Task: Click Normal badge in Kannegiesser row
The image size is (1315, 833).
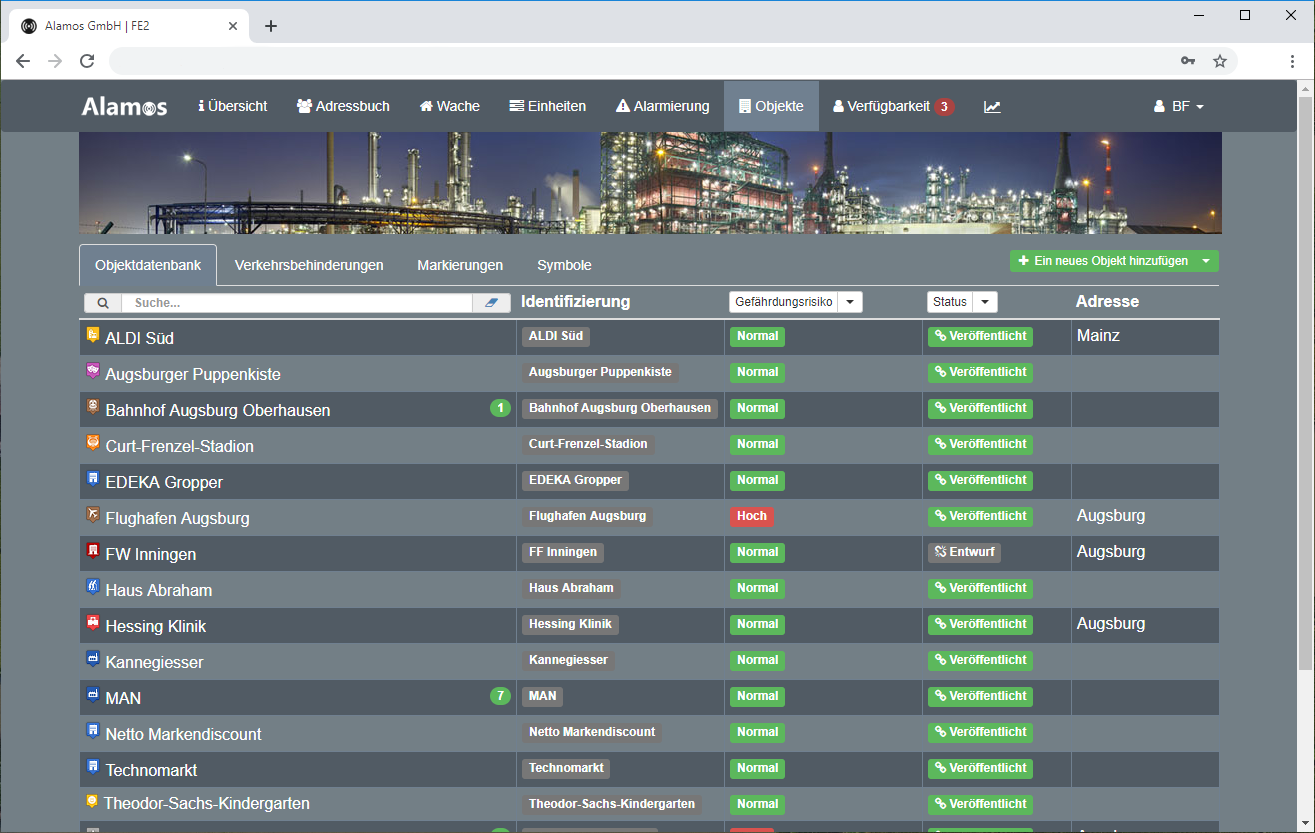Action: tap(757, 660)
